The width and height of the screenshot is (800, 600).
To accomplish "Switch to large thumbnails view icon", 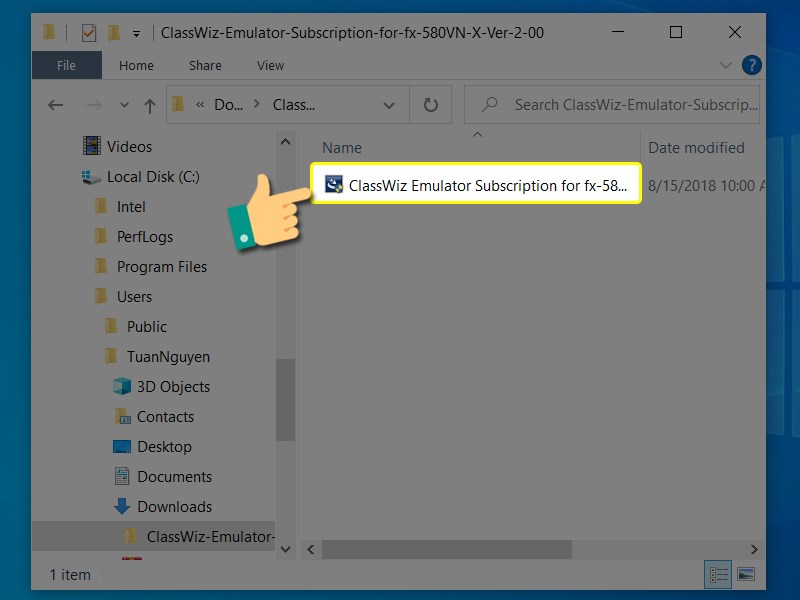I will point(745,574).
